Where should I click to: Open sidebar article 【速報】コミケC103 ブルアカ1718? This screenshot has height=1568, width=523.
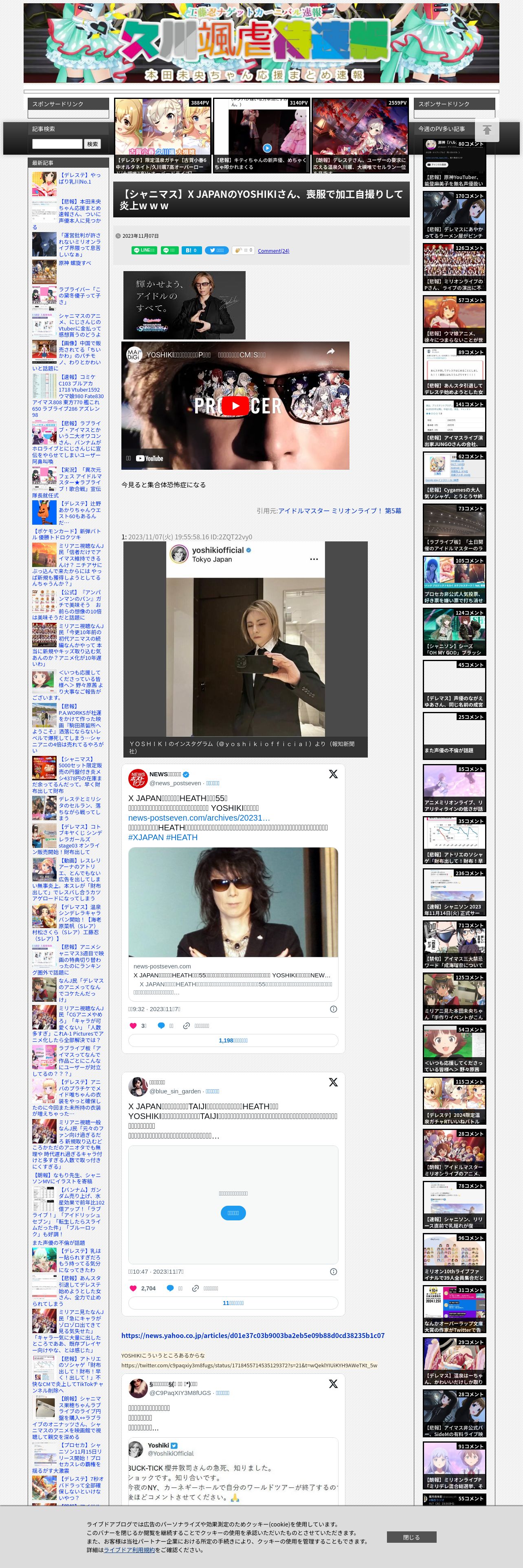[68, 396]
